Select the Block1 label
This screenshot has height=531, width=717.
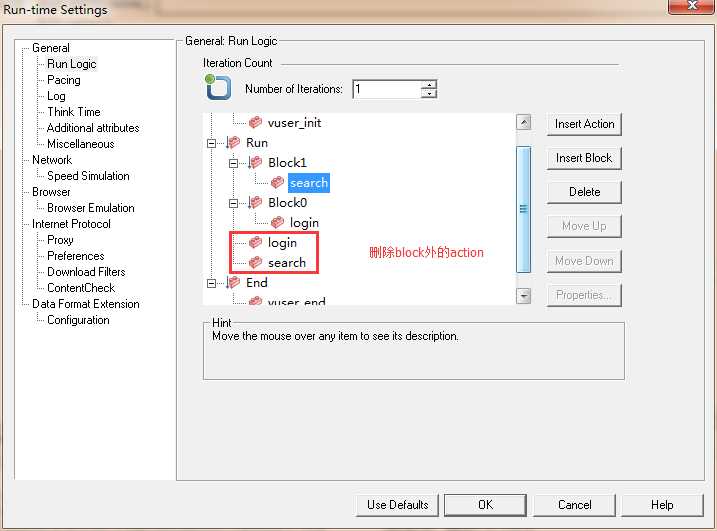(x=287, y=163)
